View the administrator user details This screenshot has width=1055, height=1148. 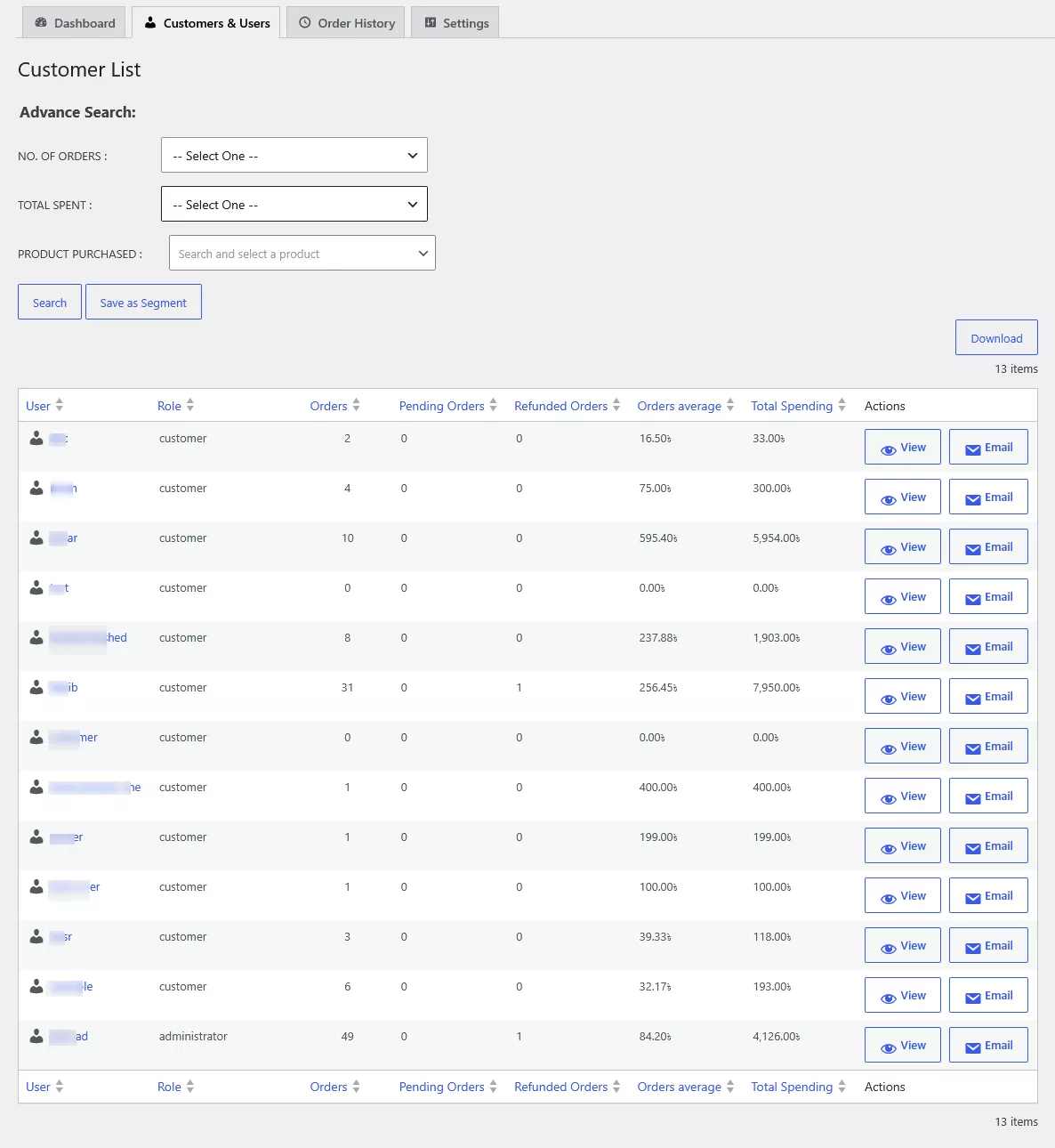click(x=902, y=1045)
